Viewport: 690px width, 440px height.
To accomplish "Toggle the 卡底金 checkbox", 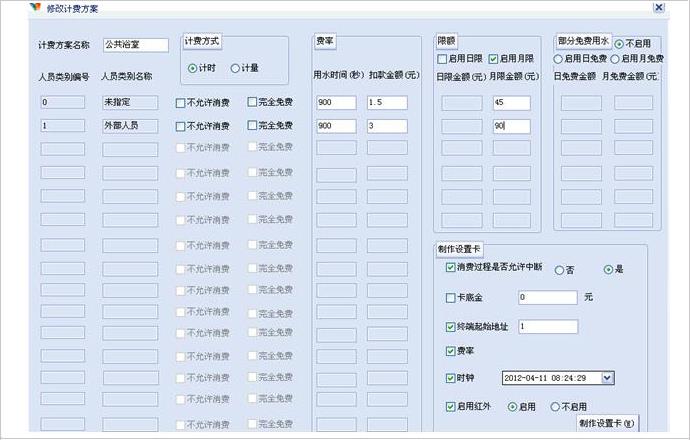I will (450, 297).
